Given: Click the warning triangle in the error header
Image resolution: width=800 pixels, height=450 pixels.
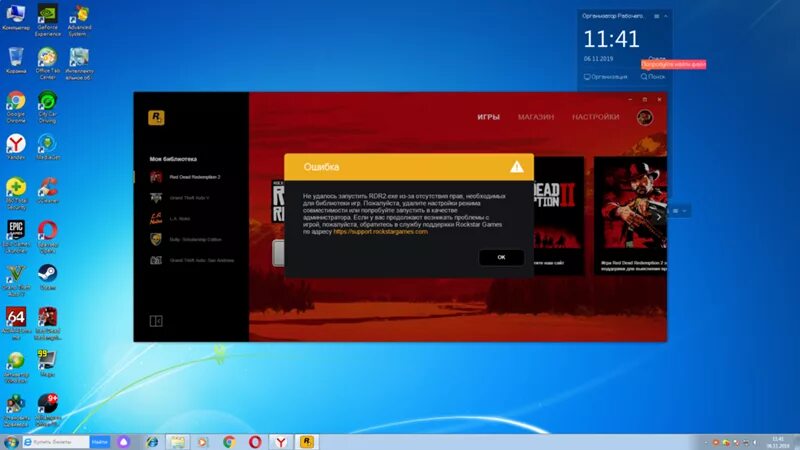Looking at the screenshot, I should pyautogui.click(x=516, y=167).
